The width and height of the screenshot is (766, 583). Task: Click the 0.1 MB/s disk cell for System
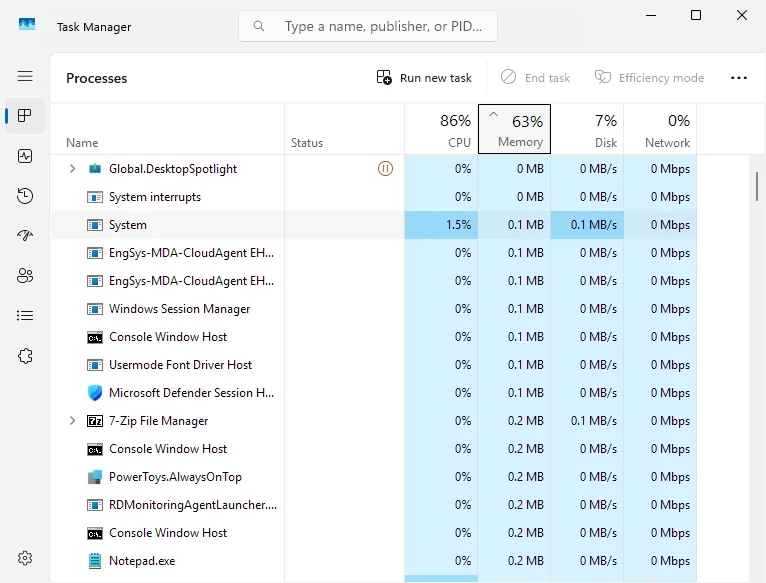pyautogui.click(x=587, y=225)
